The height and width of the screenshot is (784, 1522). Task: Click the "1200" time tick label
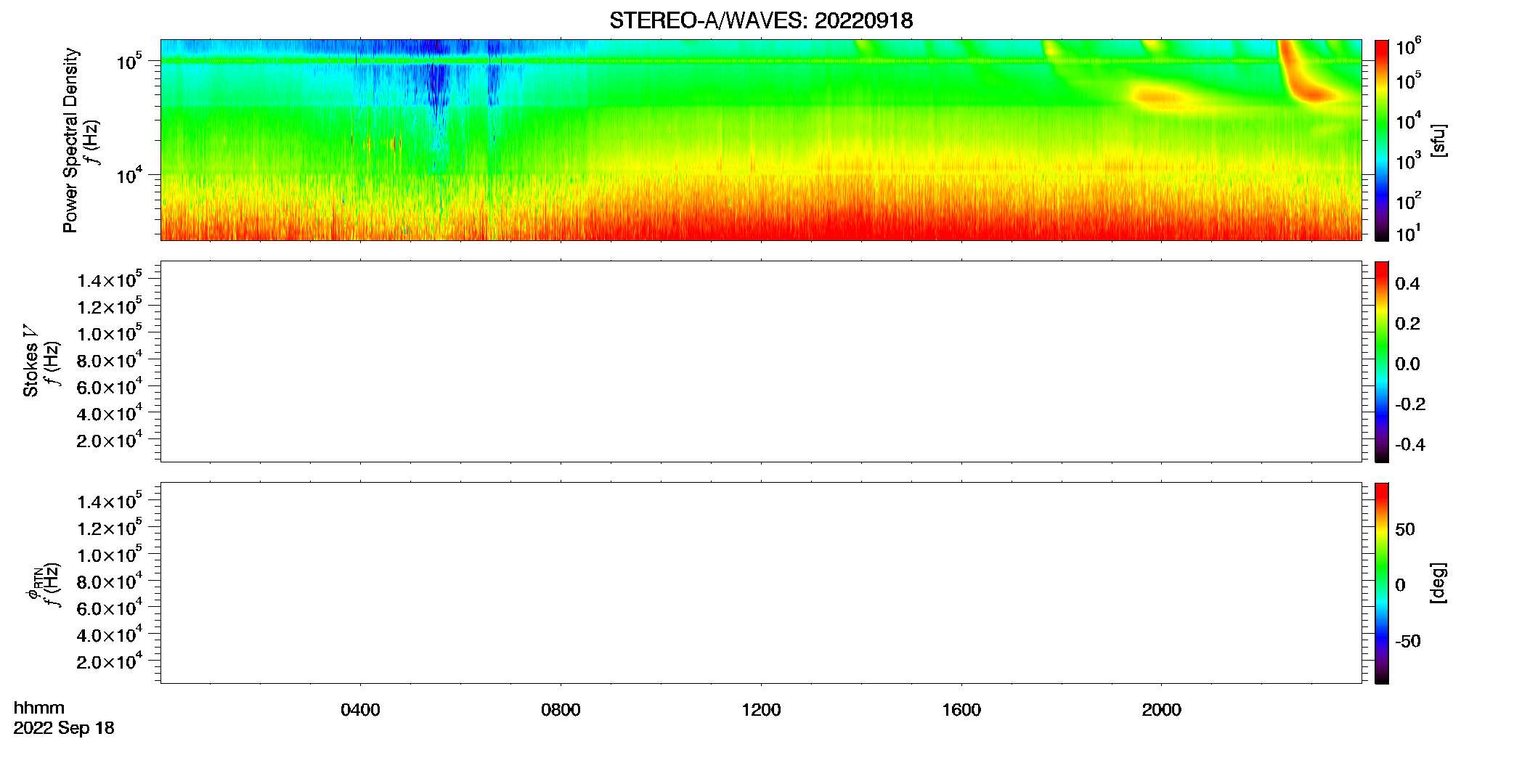761,710
